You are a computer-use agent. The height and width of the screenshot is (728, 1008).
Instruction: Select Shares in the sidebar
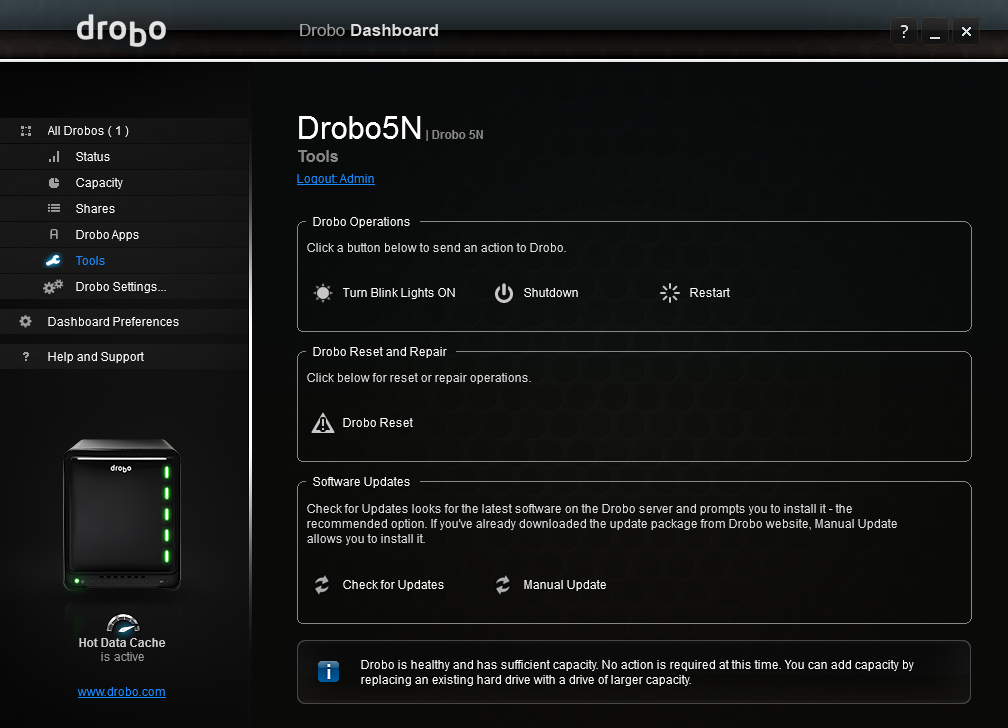(95, 209)
